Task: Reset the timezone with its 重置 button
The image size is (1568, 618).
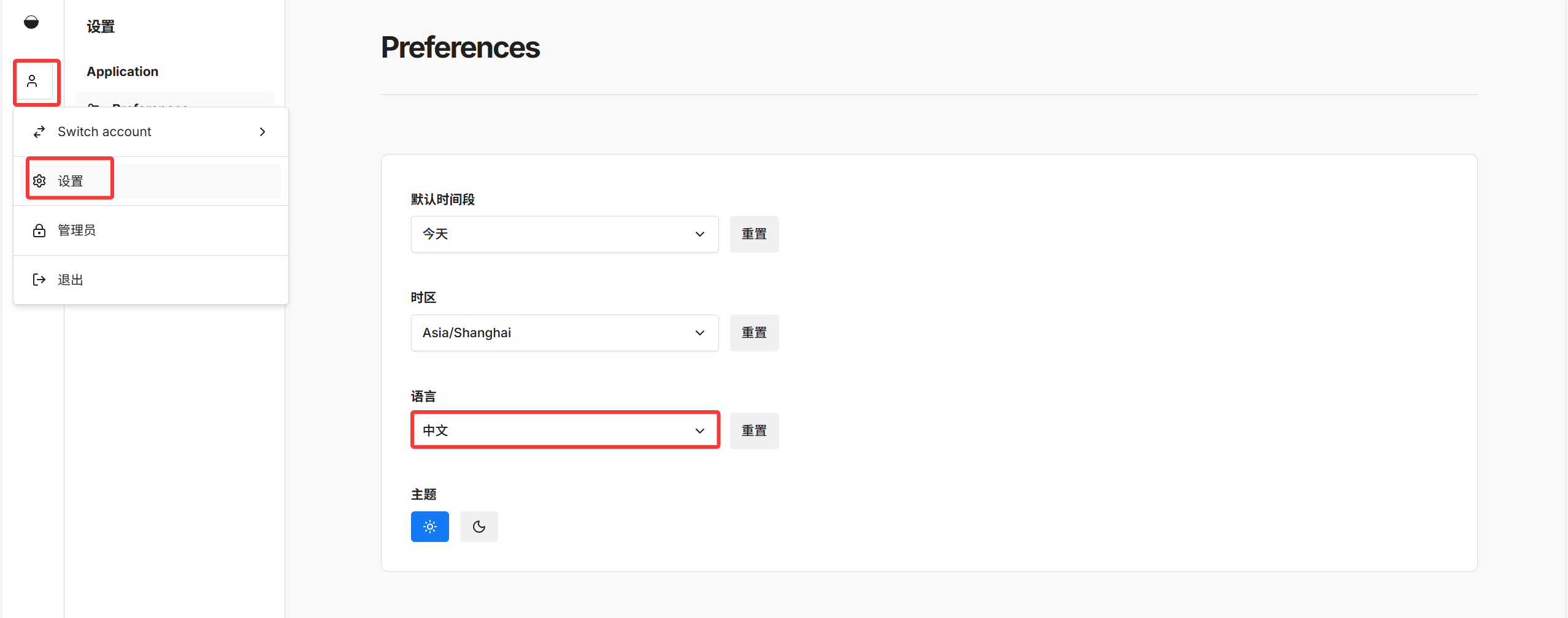Action: (754, 333)
